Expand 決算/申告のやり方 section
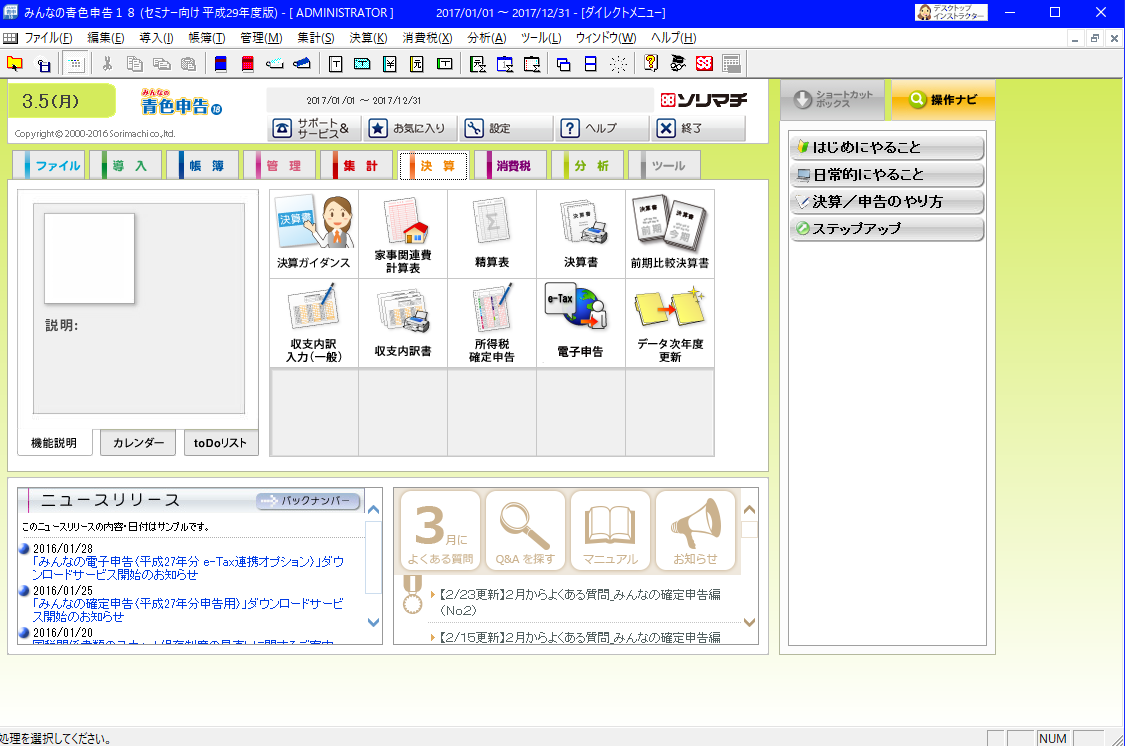The image size is (1125, 746). coord(887,202)
